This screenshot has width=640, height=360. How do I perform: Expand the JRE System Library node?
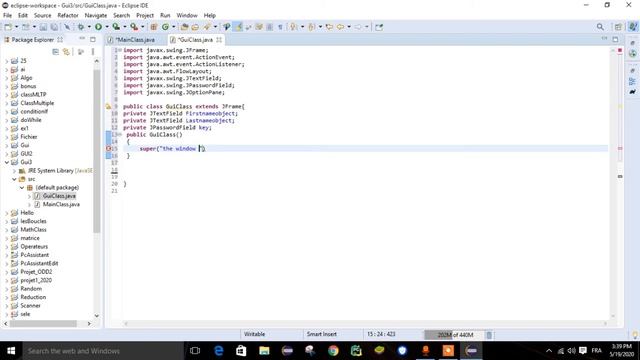point(14,171)
